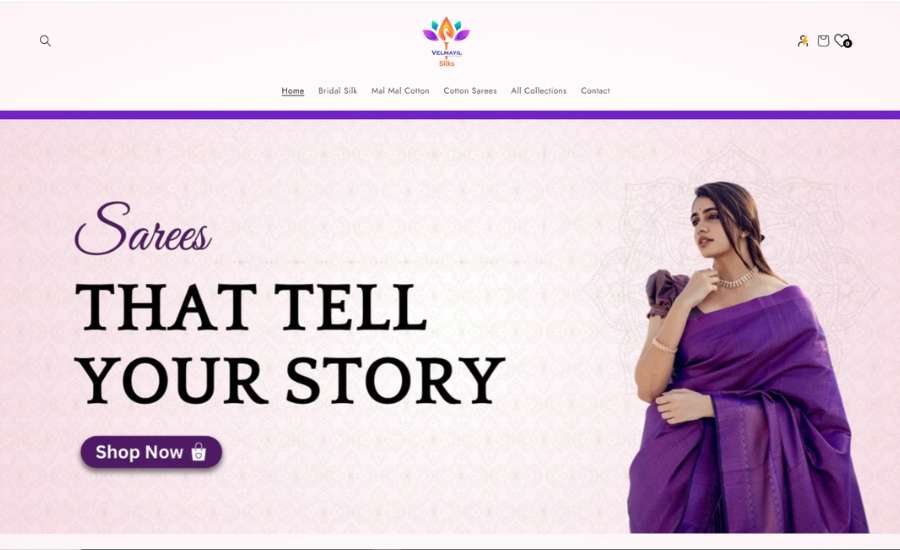Click the Velmayil Silks logo text
Image resolution: width=900 pixels, height=550 pixels.
(x=447, y=58)
